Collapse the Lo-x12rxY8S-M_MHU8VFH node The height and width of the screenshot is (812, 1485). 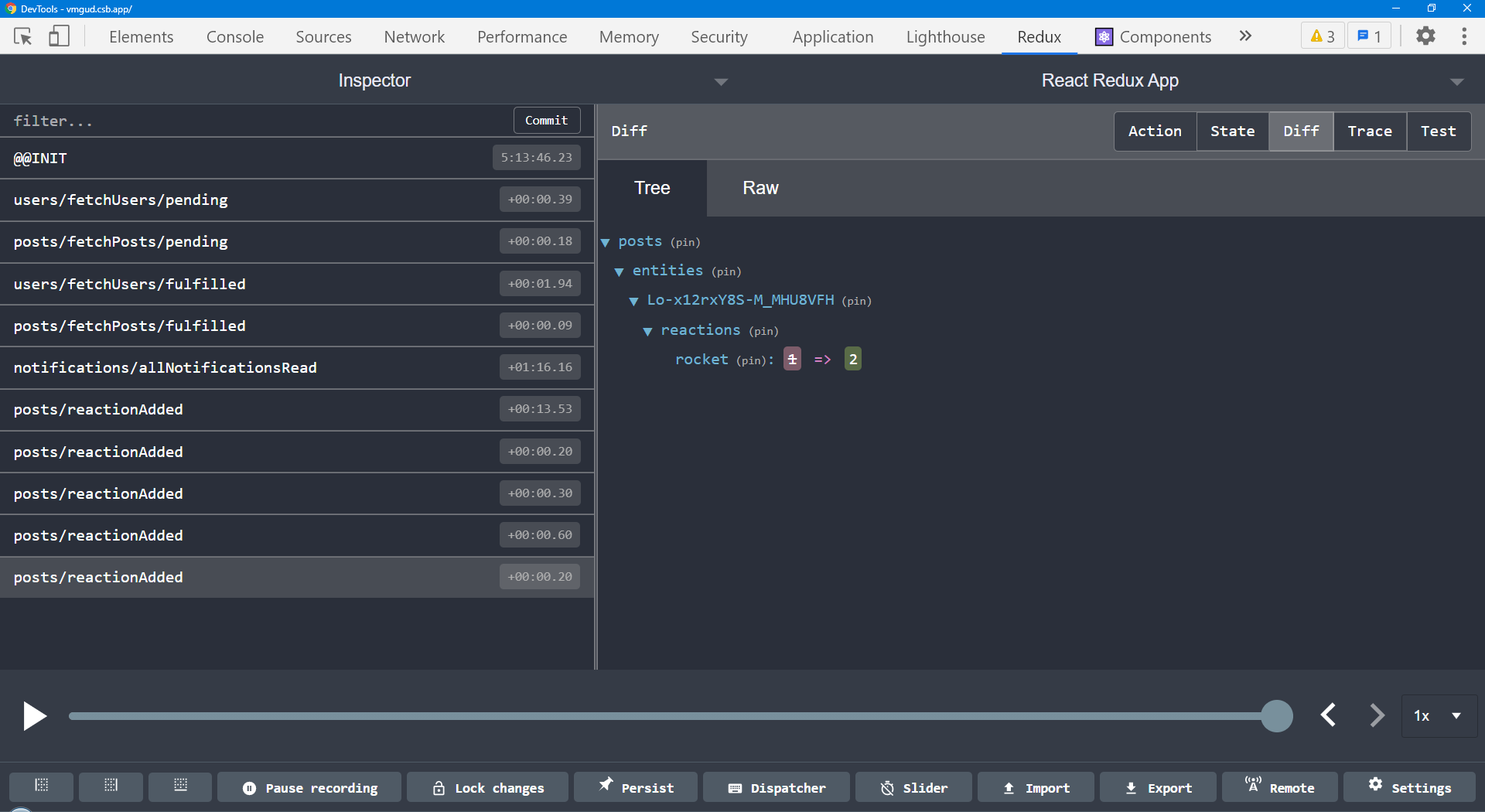point(634,301)
